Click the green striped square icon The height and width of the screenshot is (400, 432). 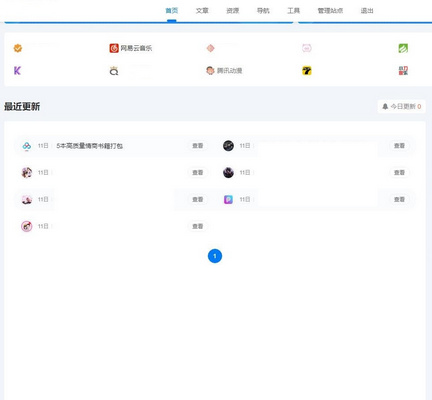(403, 48)
